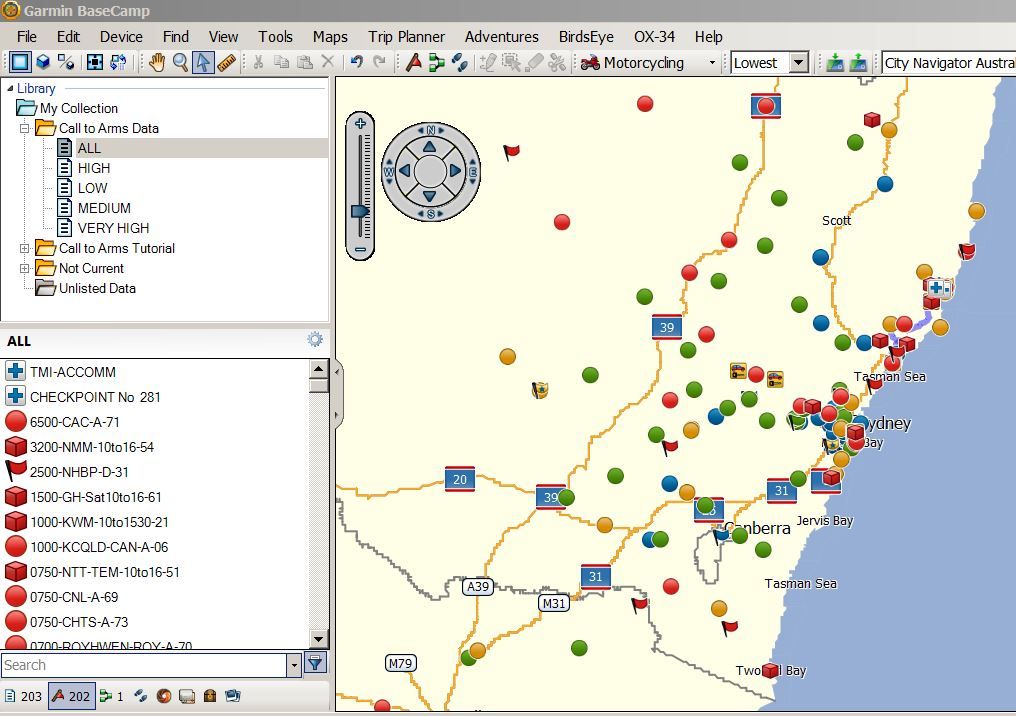Viewport: 1016px width, 716px height.
Task: Open the File menu
Action: click(x=27, y=37)
